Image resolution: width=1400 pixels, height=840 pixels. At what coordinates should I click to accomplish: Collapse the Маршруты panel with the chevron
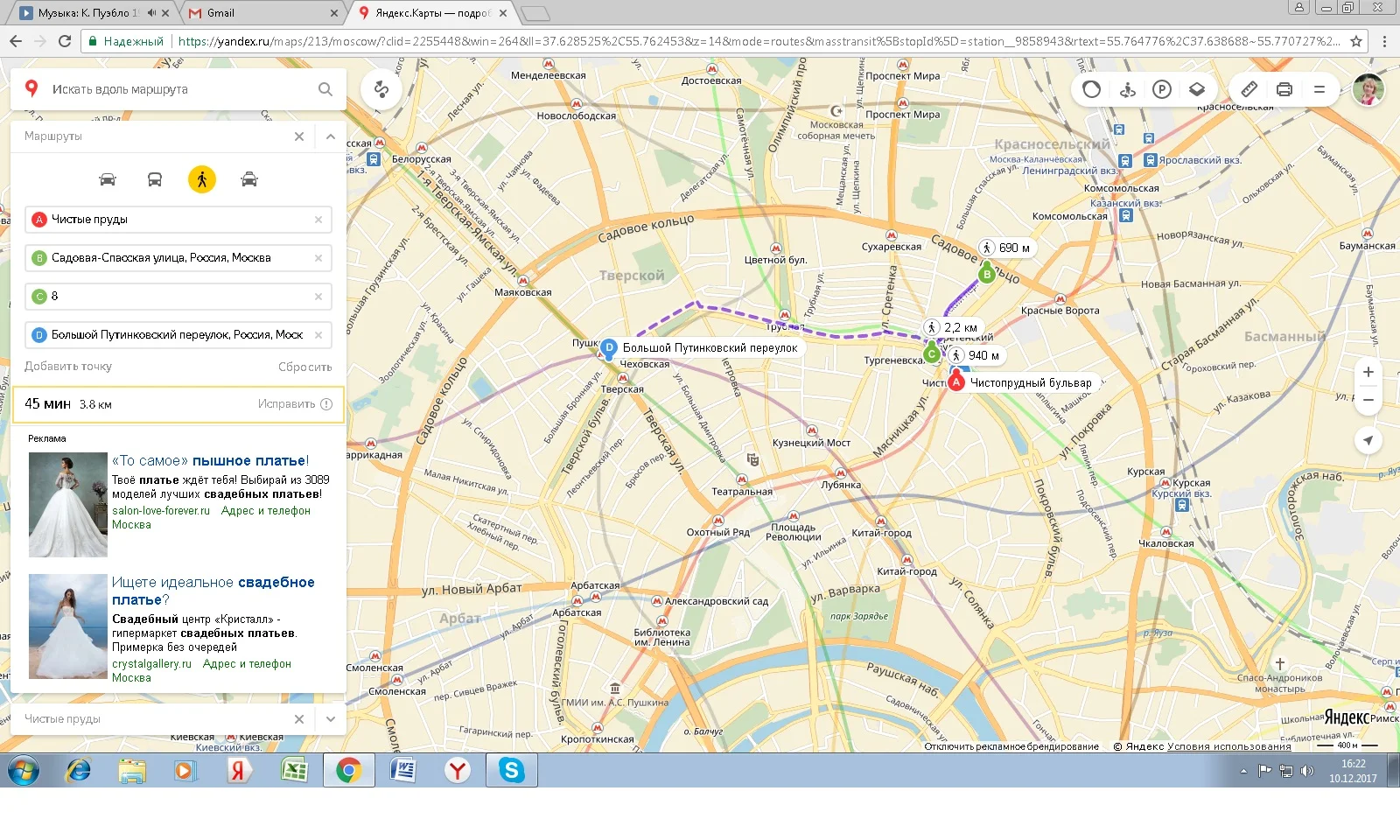(x=330, y=136)
